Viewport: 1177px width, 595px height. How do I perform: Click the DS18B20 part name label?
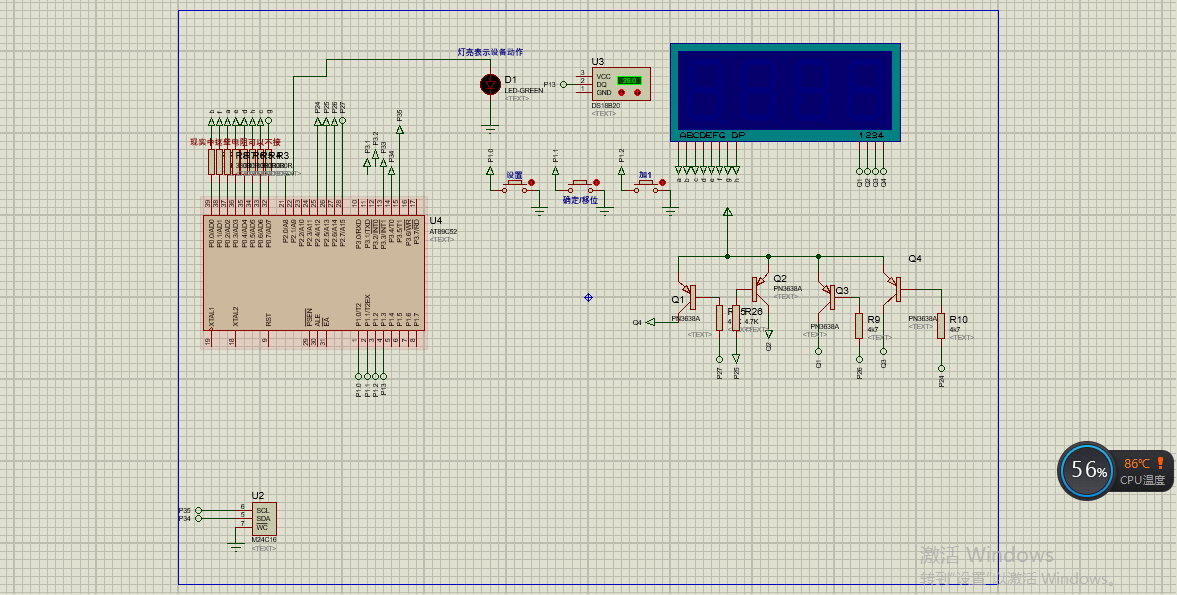pyautogui.click(x=606, y=106)
